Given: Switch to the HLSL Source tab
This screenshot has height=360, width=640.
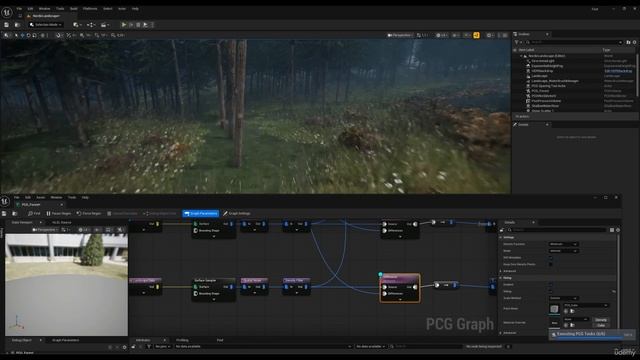Looking at the screenshot, I should [x=62, y=222].
